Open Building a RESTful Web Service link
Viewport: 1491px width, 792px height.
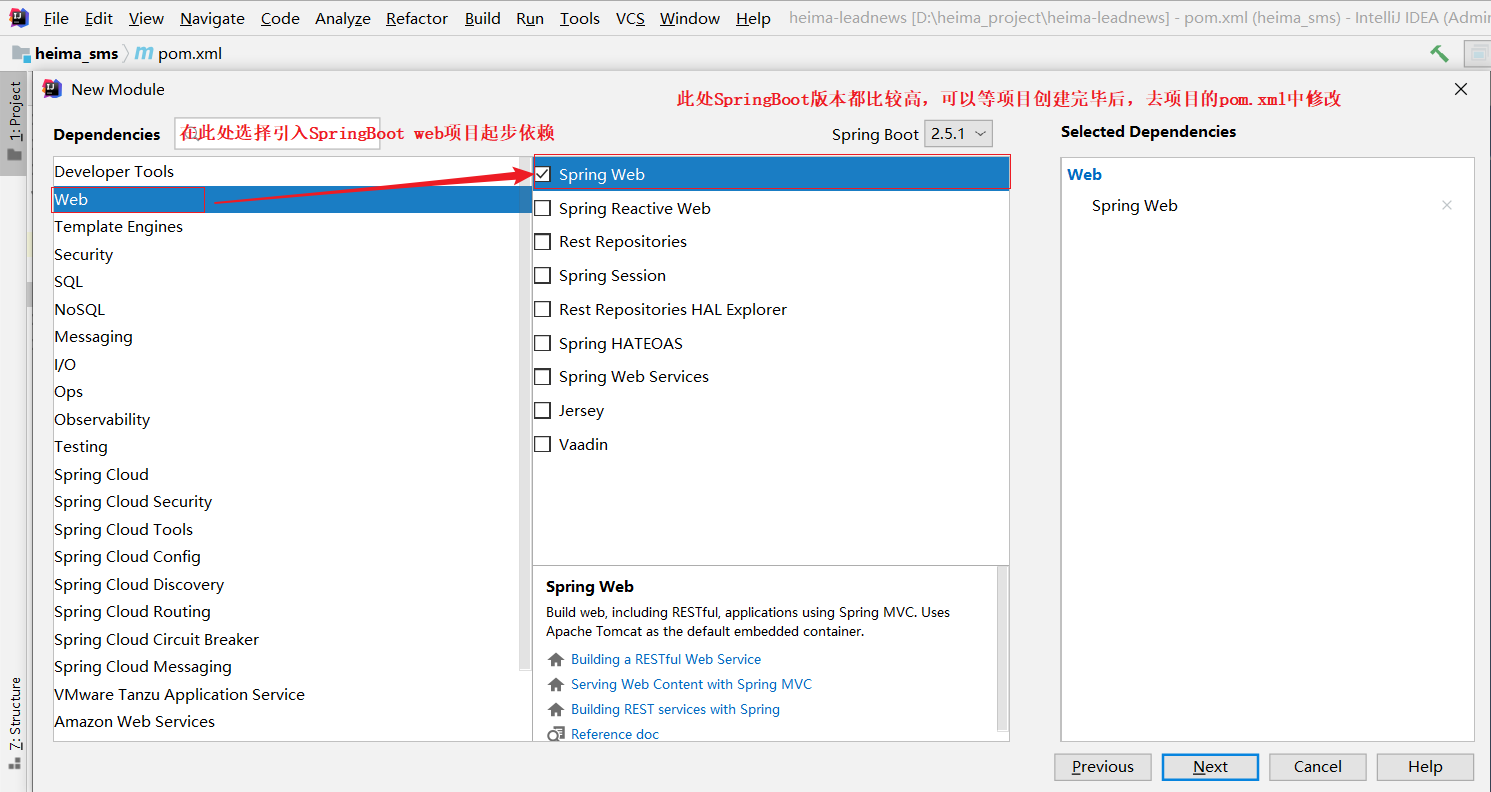click(x=666, y=660)
